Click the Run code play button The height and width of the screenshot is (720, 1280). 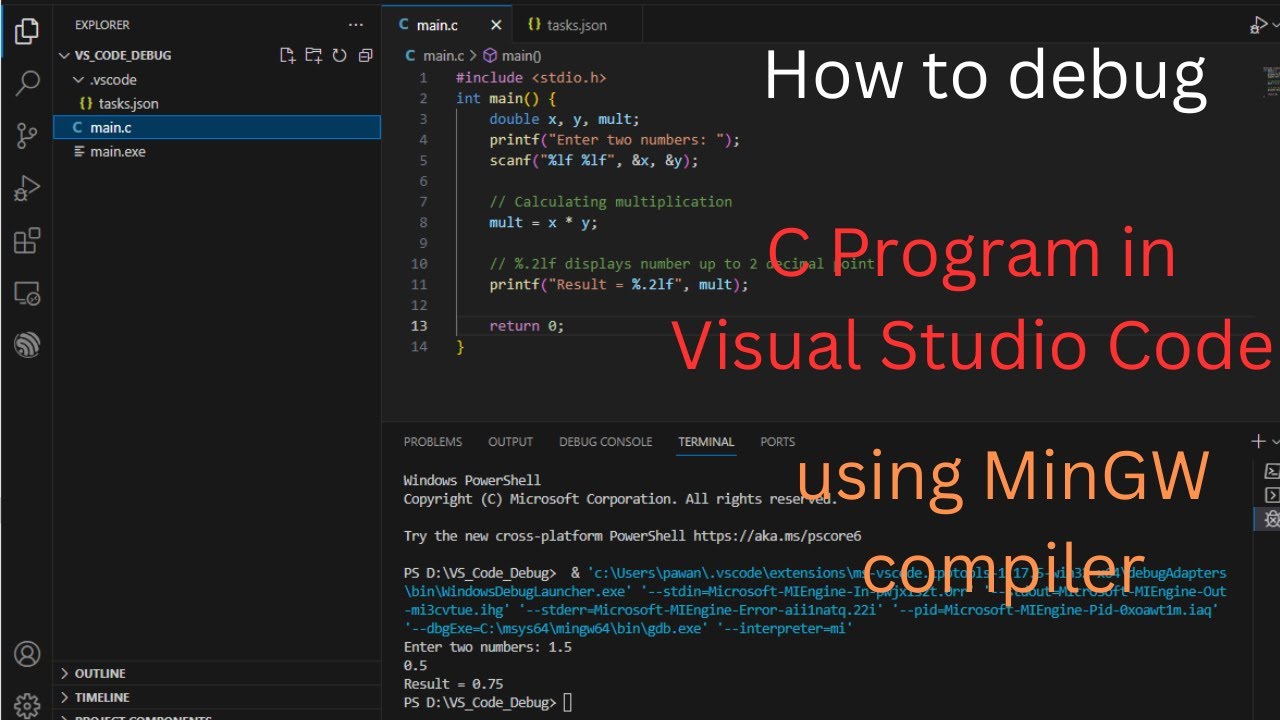click(1257, 25)
